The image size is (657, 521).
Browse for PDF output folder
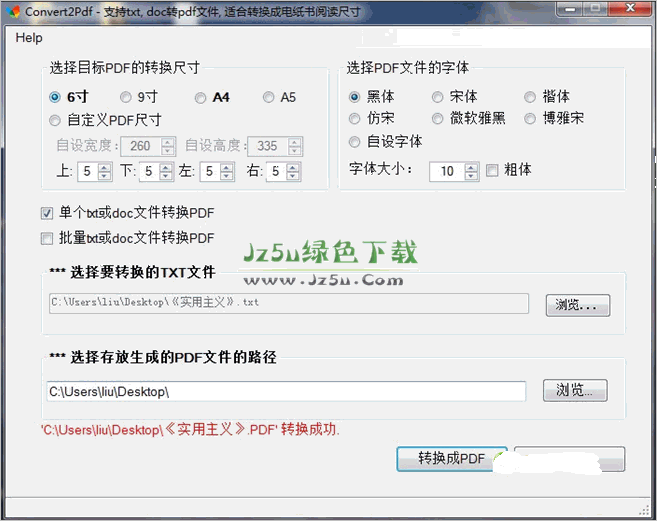(x=575, y=390)
